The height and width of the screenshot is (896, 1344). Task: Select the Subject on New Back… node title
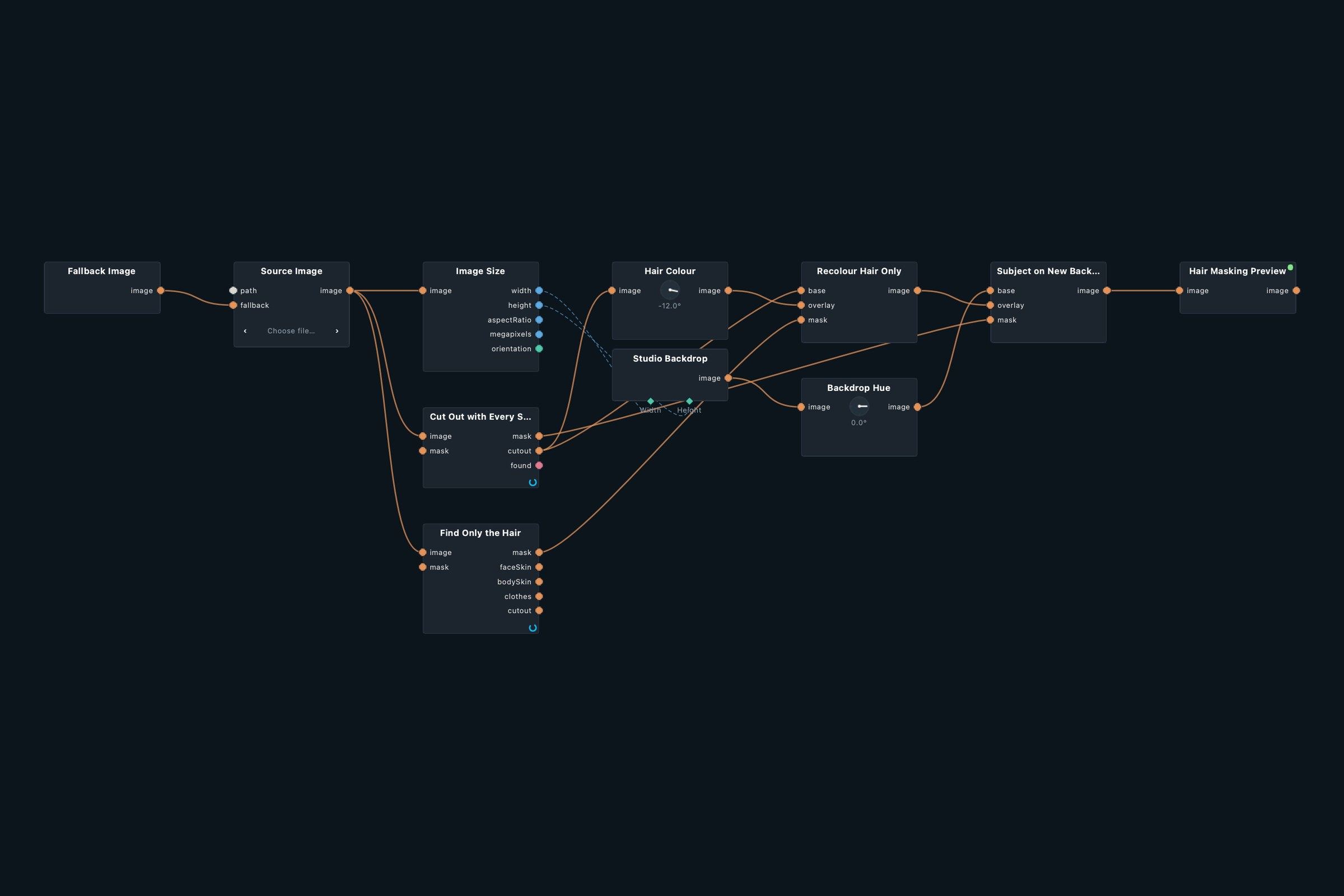pos(1048,272)
